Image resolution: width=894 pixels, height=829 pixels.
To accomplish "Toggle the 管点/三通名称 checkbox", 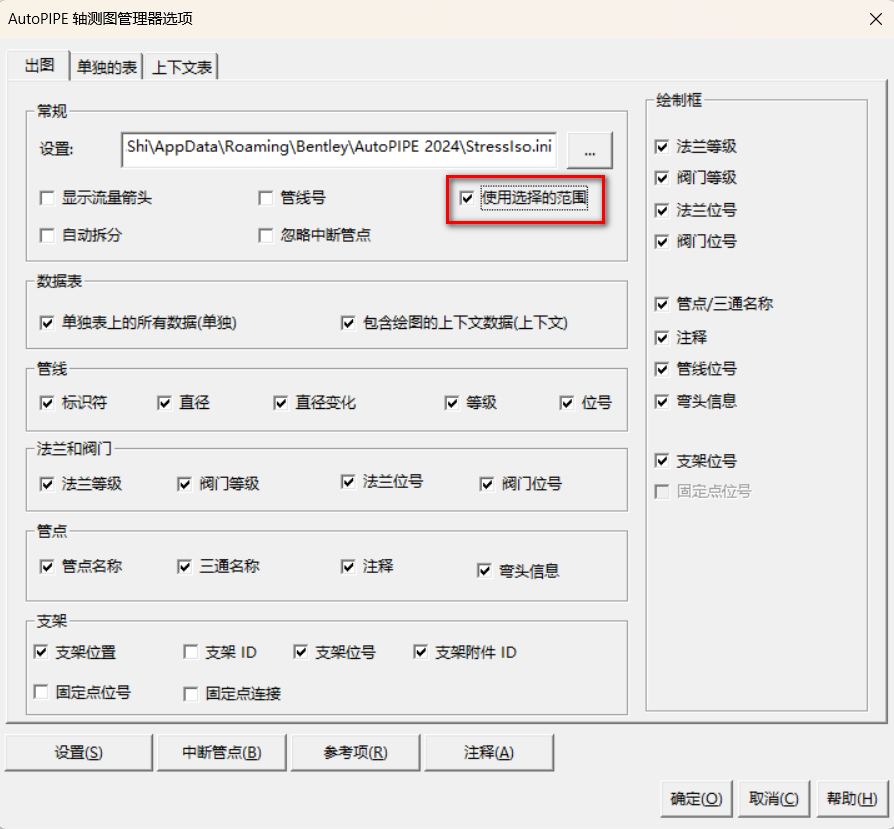I will (661, 304).
